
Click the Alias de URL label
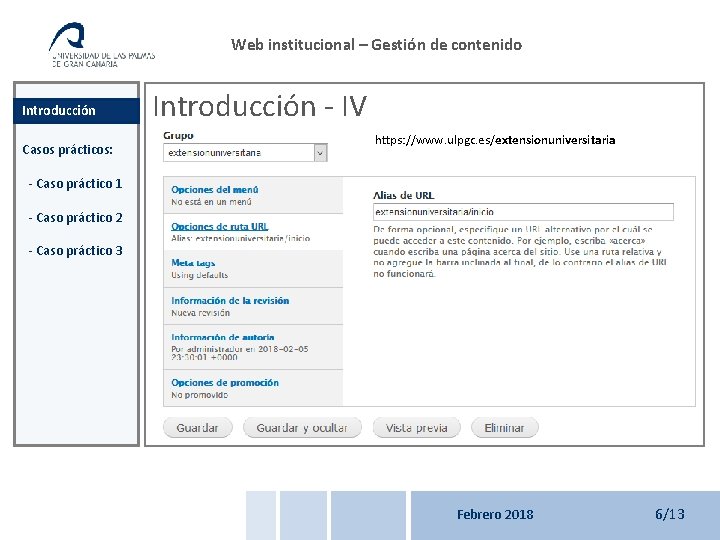tap(404, 196)
